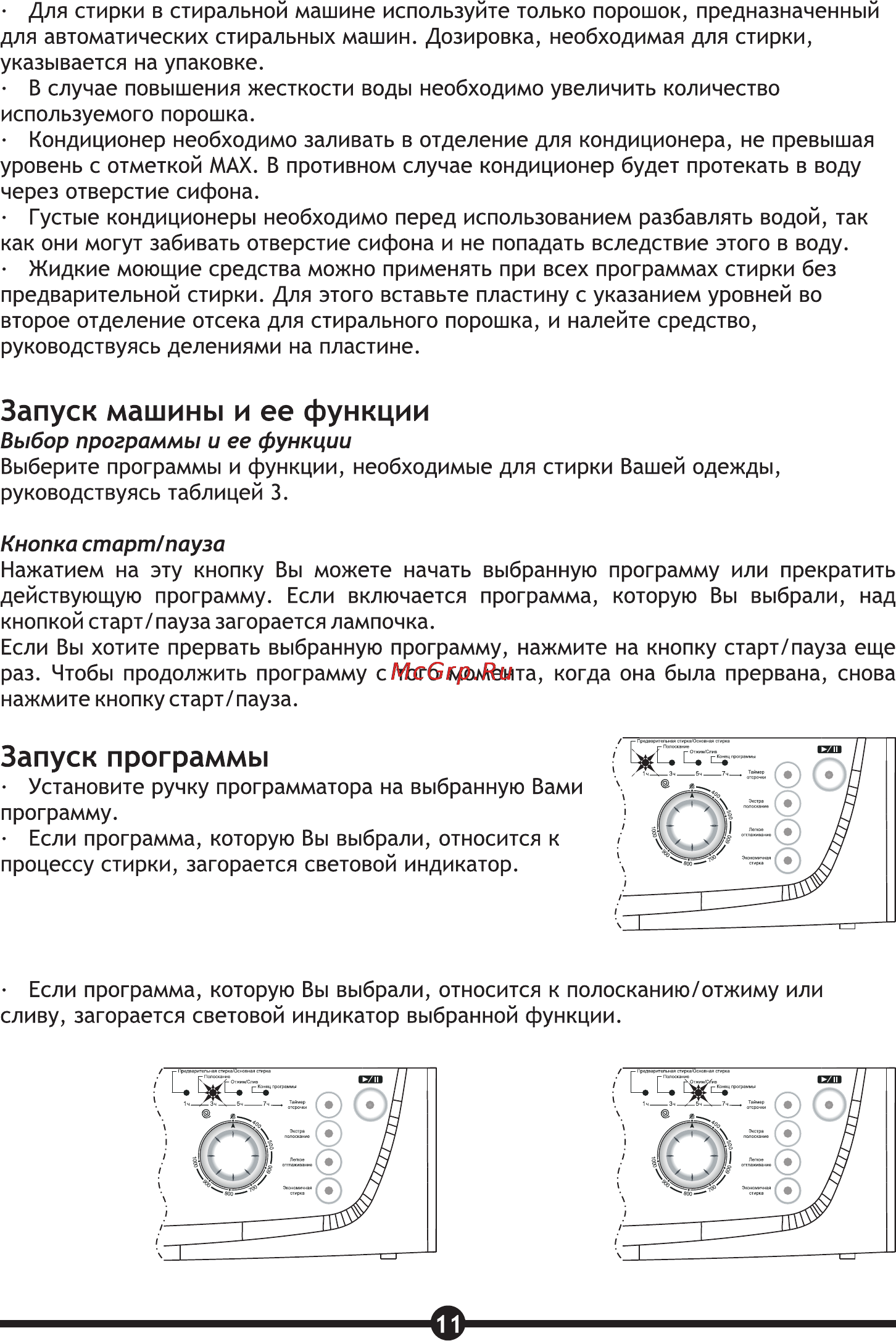The height and width of the screenshot is (1341, 896).
Task: Click the page number "11"
Action: [448, 1322]
